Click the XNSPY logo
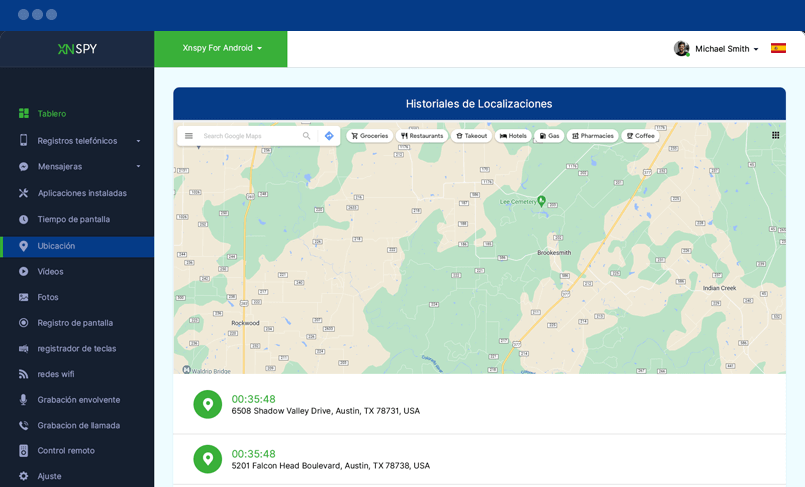The image size is (805, 487). (x=77, y=48)
